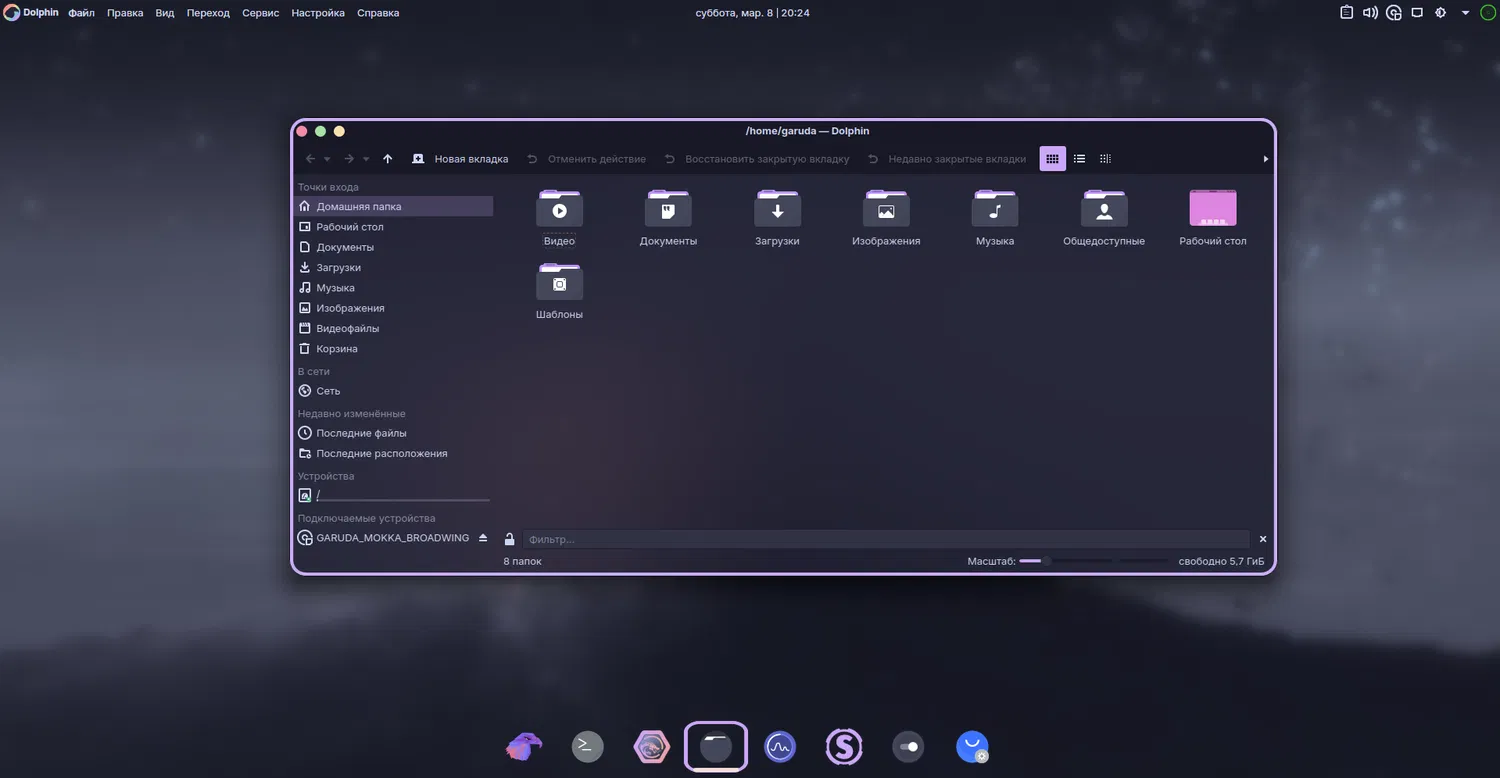Switch to icons view mode
The width and height of the screenshot is (1500, 778).
click(1052, 159)
